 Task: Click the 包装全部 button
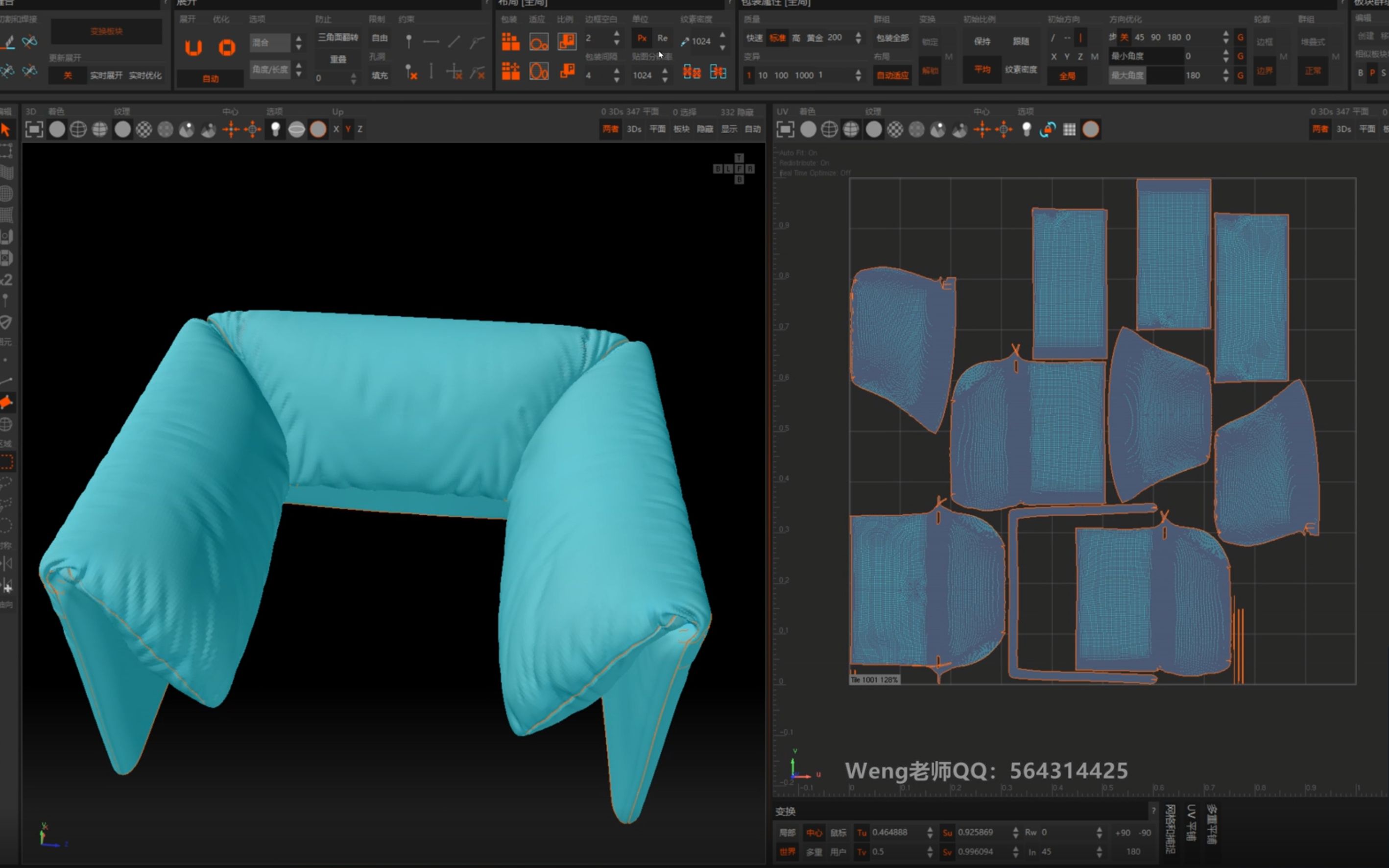(892, 38)
